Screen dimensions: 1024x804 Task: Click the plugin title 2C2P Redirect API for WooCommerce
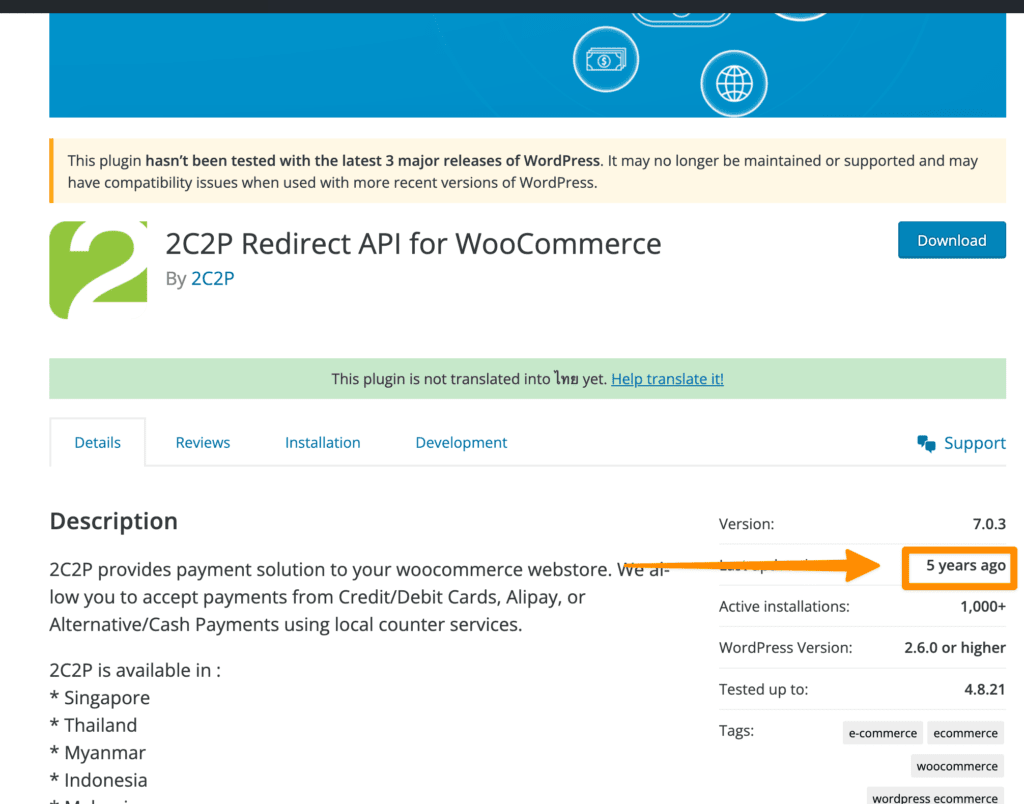pos(413,244)
